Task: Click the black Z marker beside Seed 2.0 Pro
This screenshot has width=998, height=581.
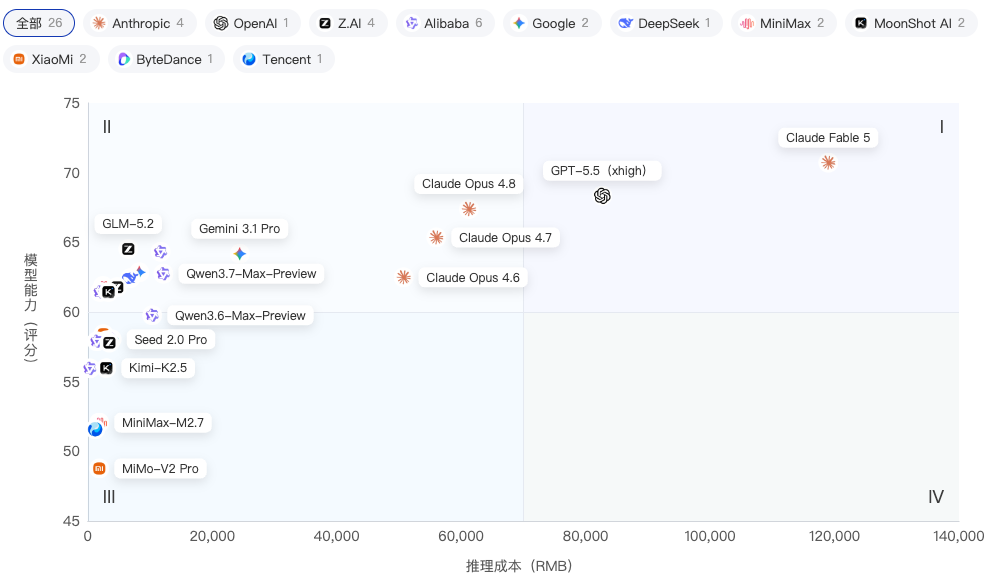Action: [x=109, y=342]
